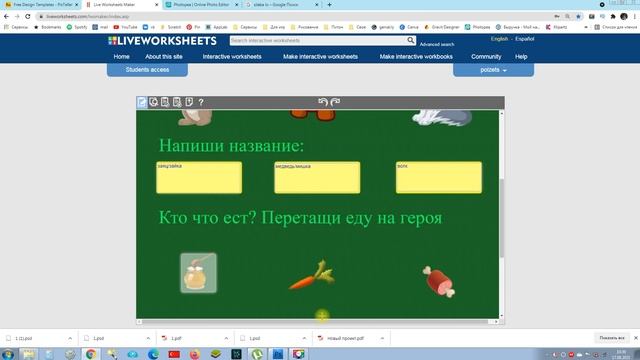Click the Liveworksheets logo
This screenshot has width=640, height=360.
pos(162,41)
